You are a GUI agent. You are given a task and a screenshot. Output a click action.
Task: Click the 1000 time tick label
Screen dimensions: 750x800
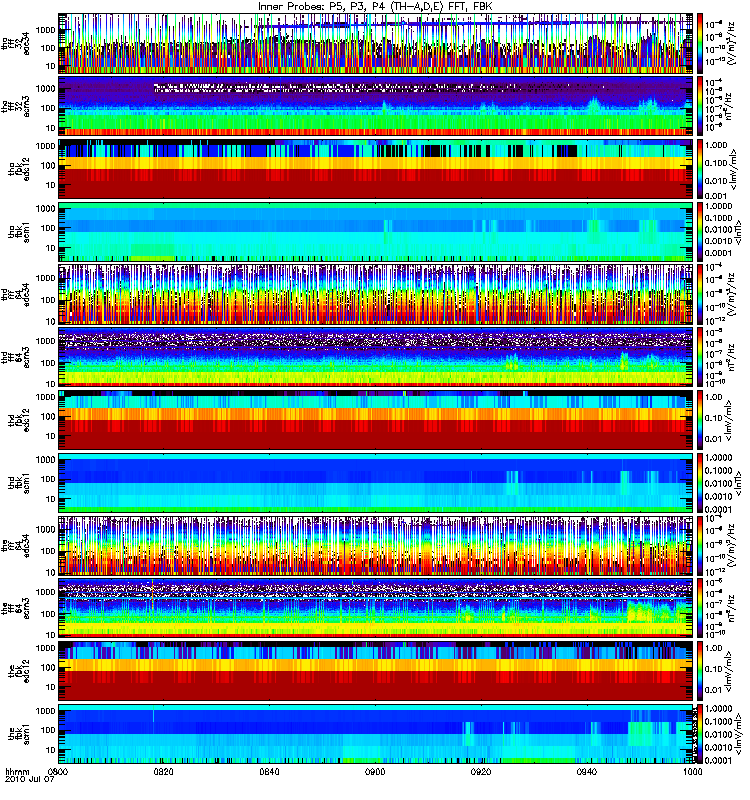click(693, 771)
